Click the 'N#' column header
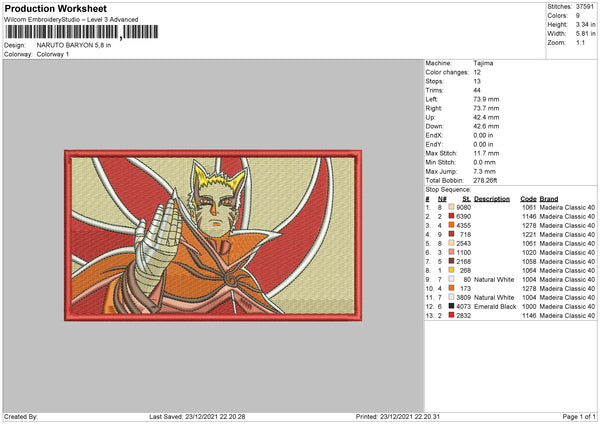The width and height of the screenshot is (600, 424). [442, 199]
